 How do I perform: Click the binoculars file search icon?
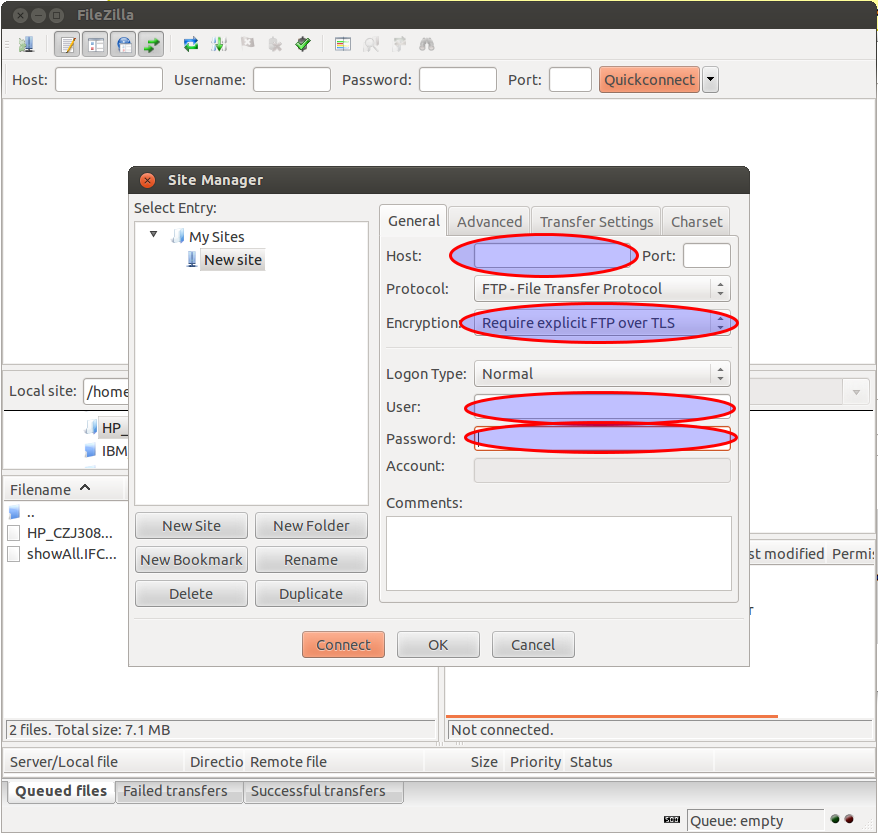(427, 44)
